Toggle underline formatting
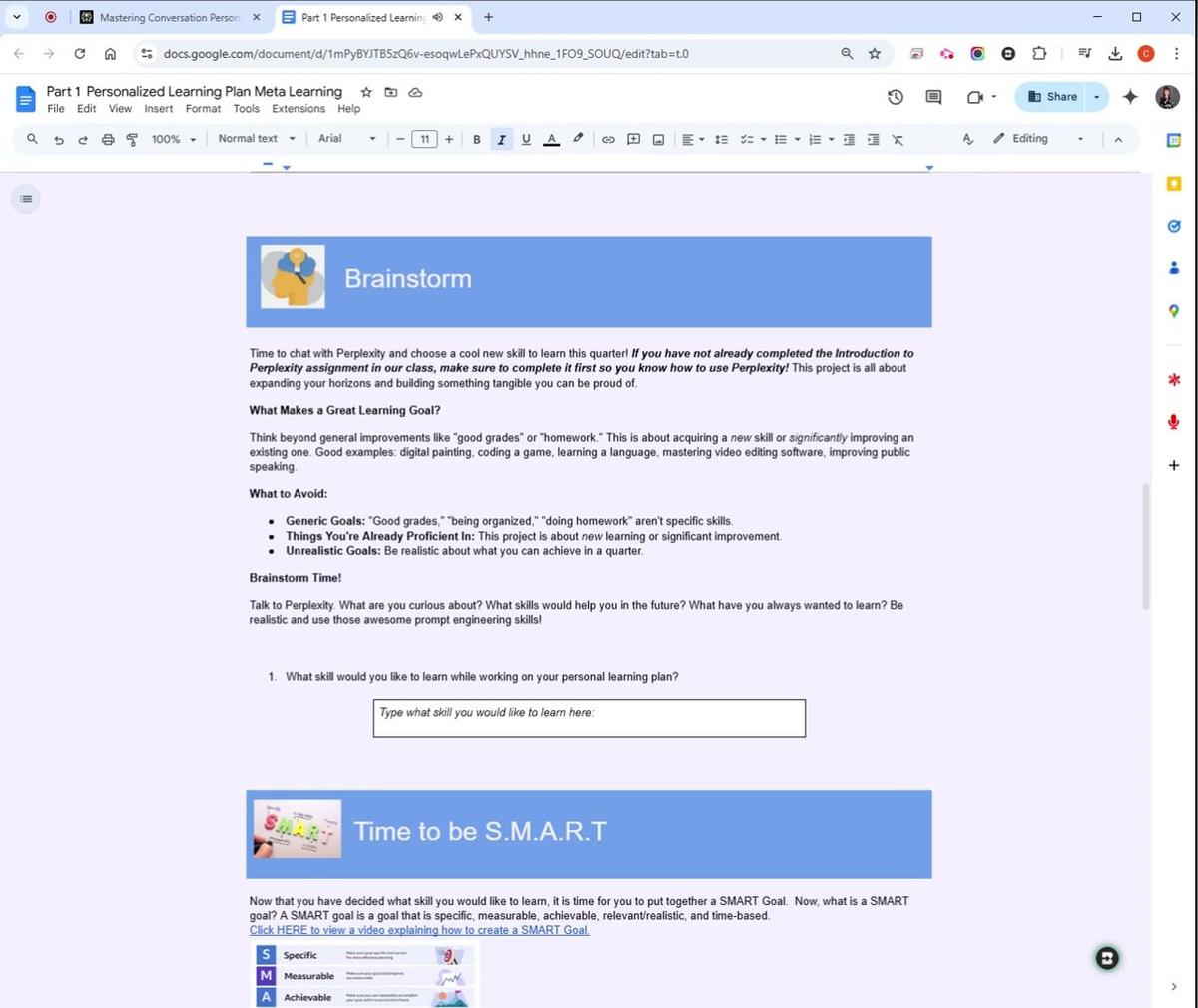1198x1008 pixels. [526, 140]
